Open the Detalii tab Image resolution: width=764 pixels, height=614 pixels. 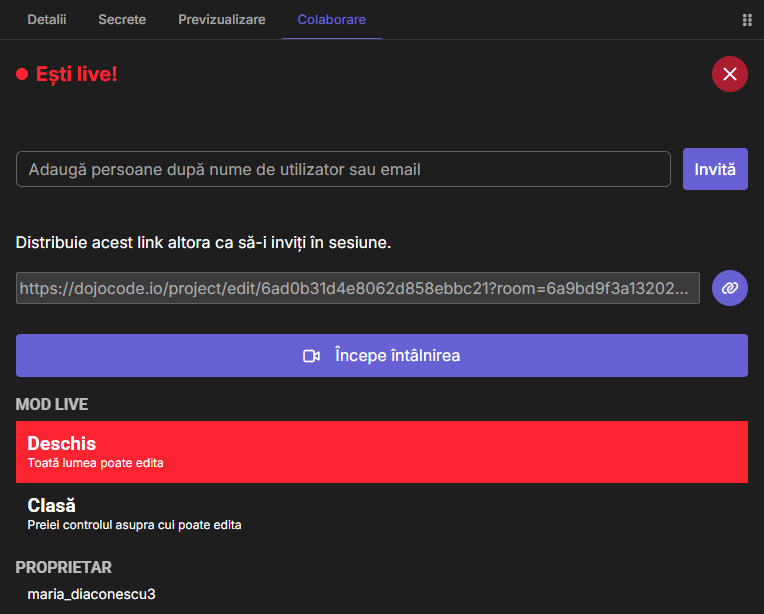[47, 19]
